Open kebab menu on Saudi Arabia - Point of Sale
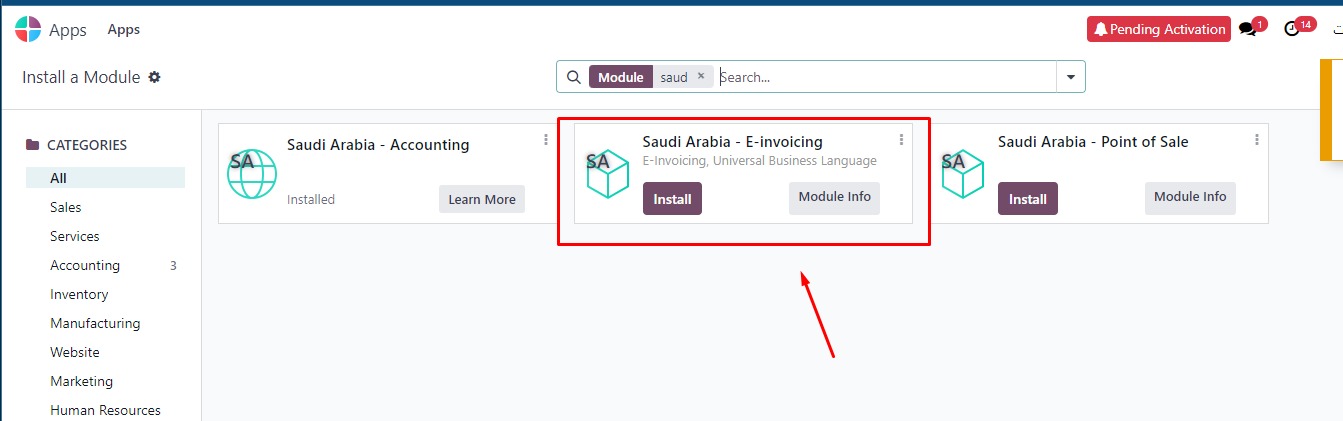 coord(1257,140)
